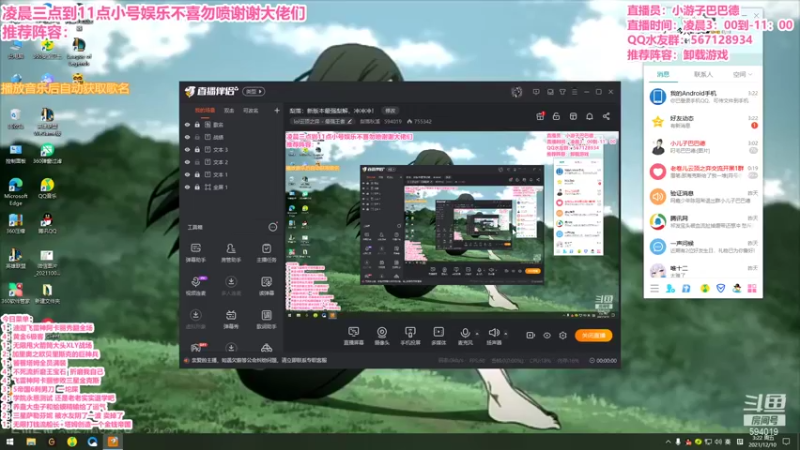Open the 空间 dropdown in the QQ window

click(x=742, y=74)
